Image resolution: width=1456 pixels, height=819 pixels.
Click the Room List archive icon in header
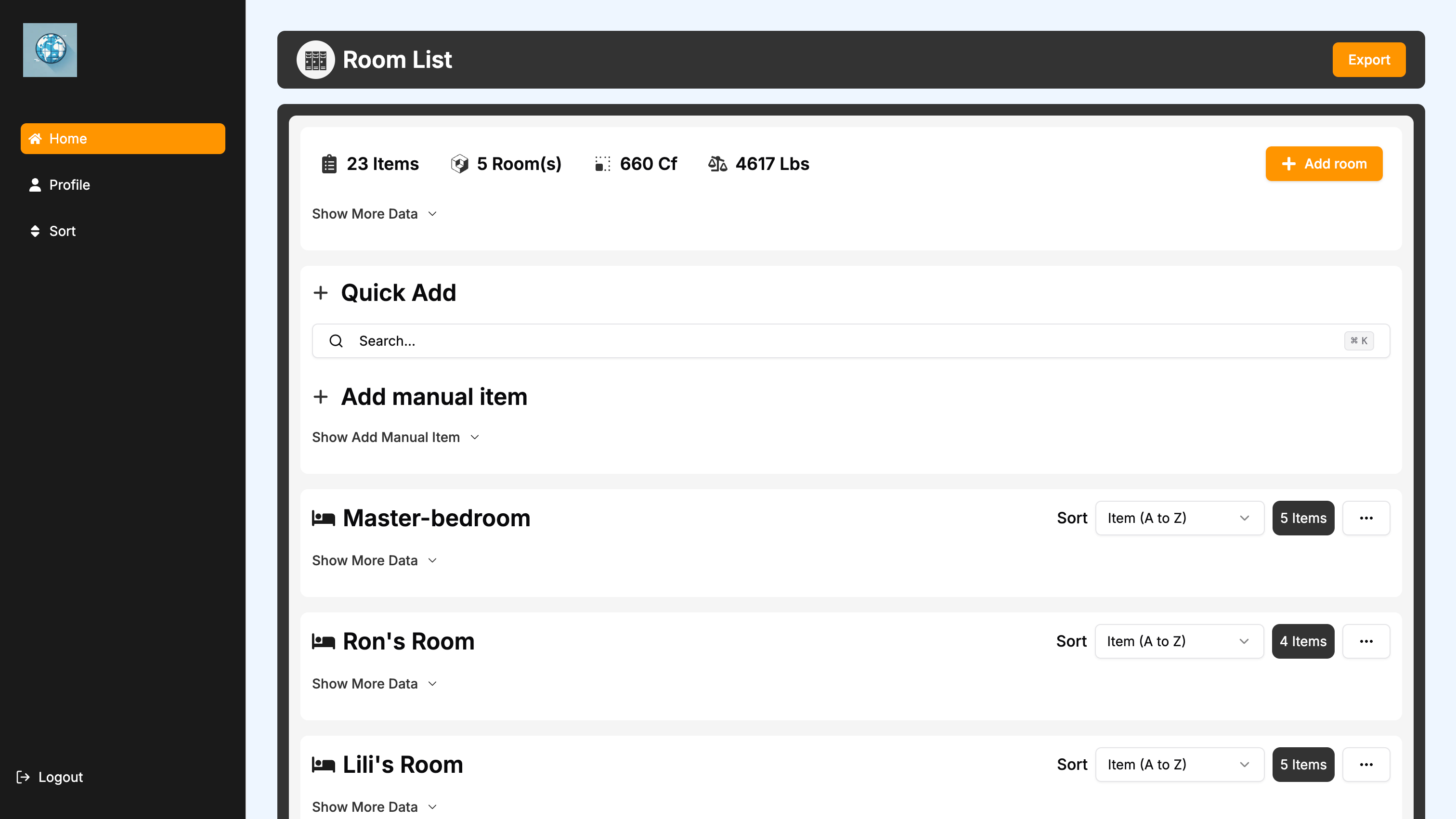click(x=315, y=59)
